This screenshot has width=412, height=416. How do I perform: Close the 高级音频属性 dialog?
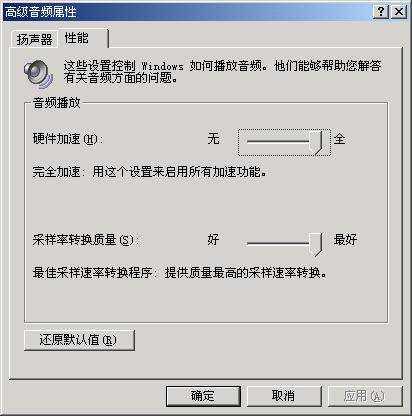[x=399, y=12]
